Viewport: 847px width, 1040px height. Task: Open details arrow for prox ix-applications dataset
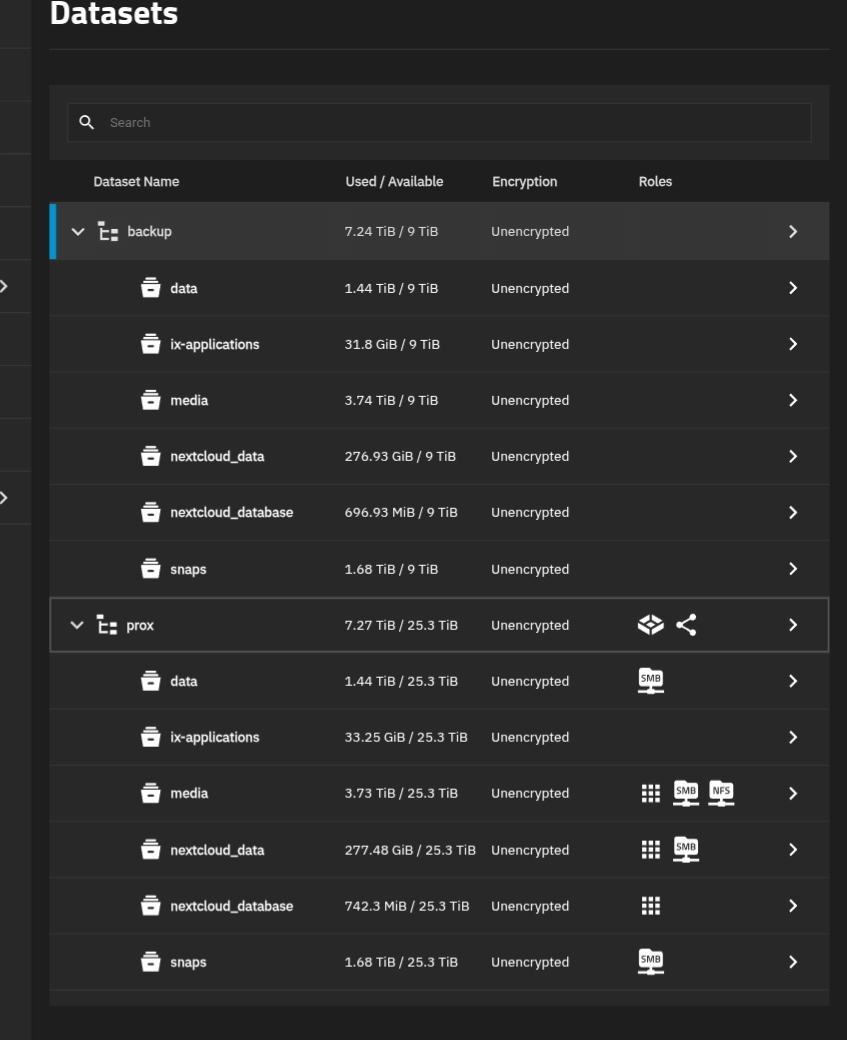(x=793, y=737)
